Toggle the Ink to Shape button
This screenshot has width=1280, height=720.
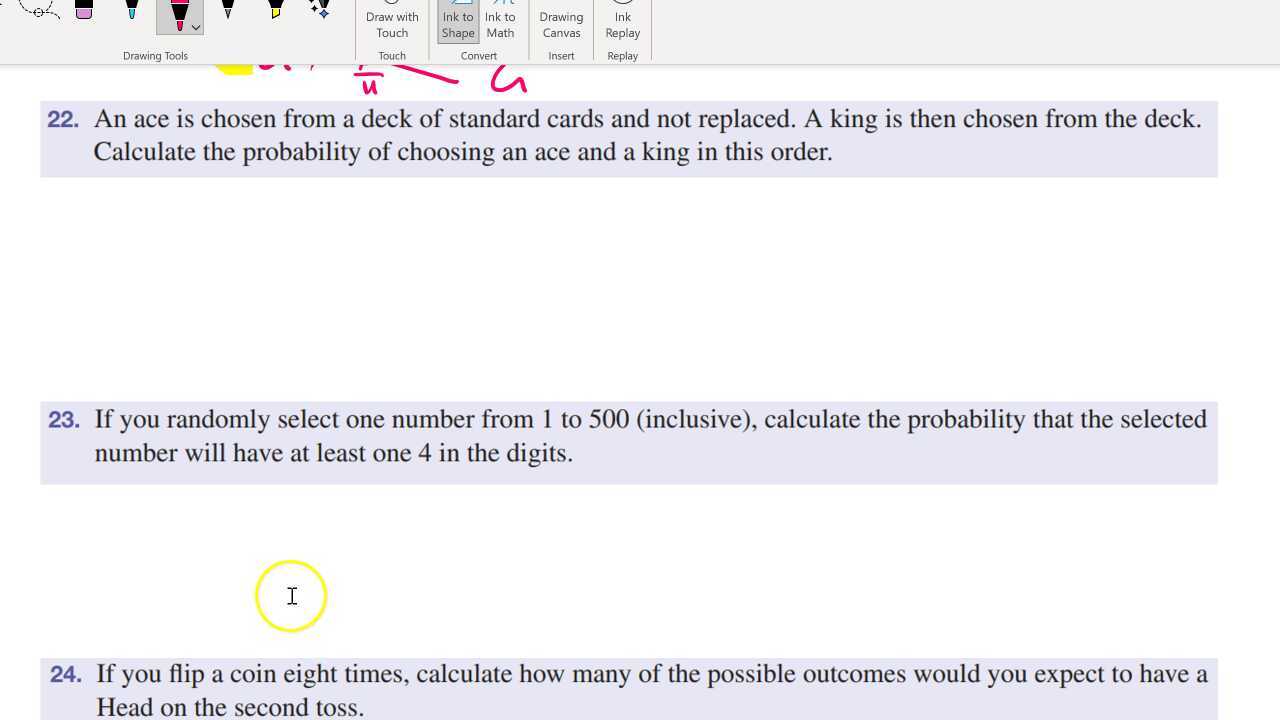458,21
